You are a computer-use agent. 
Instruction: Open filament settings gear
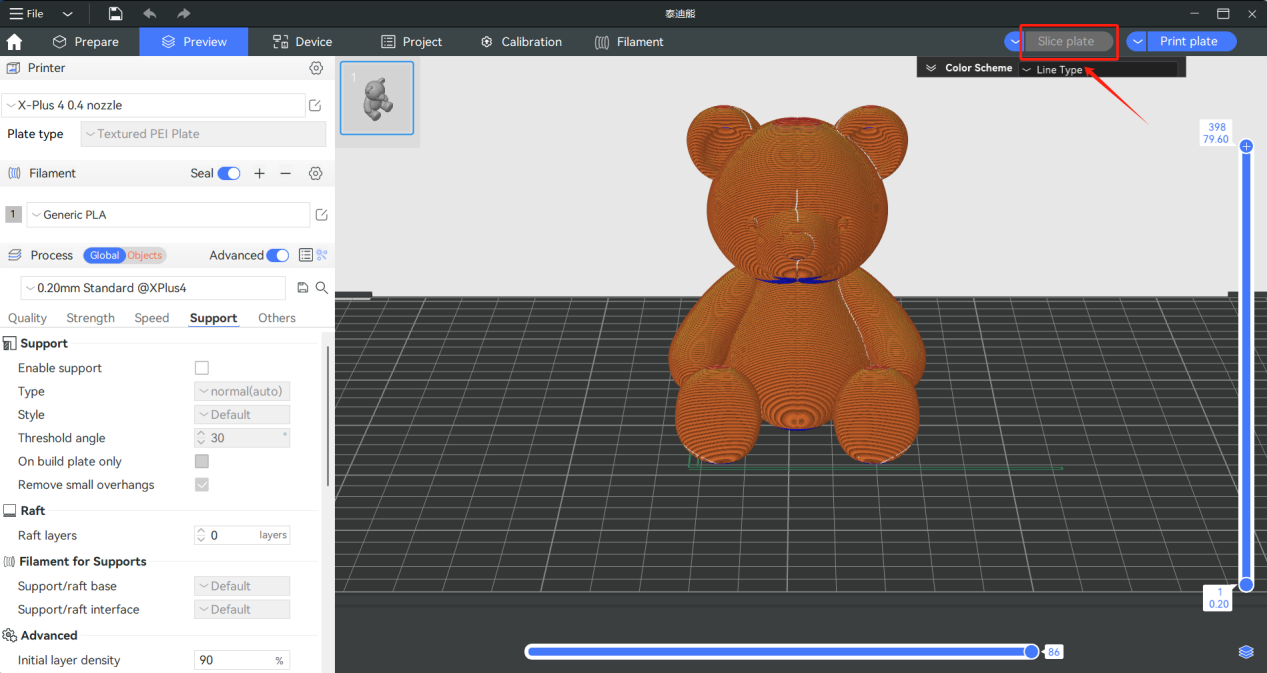point(316,173)
